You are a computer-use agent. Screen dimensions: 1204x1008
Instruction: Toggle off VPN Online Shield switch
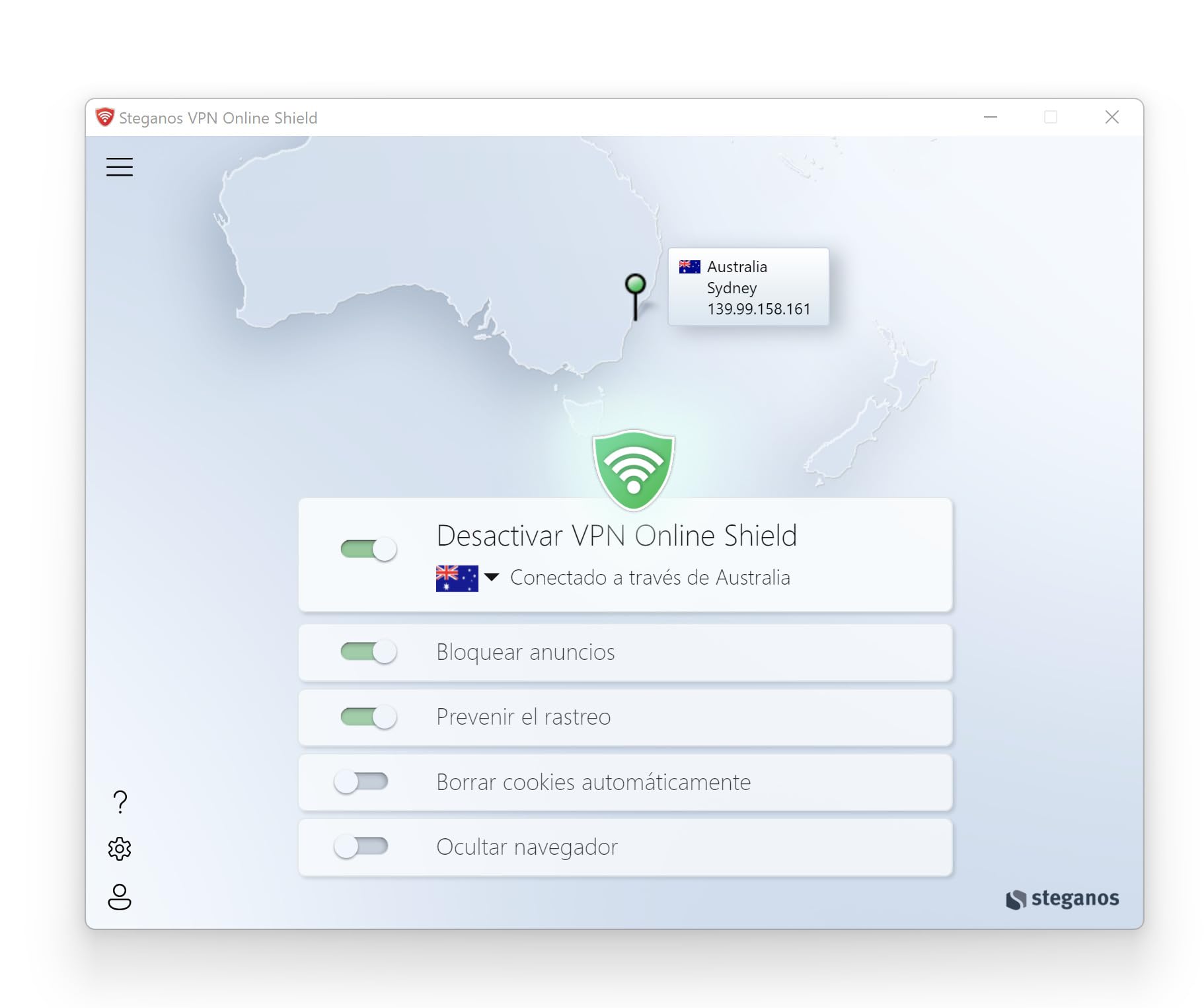coord(369,549)
